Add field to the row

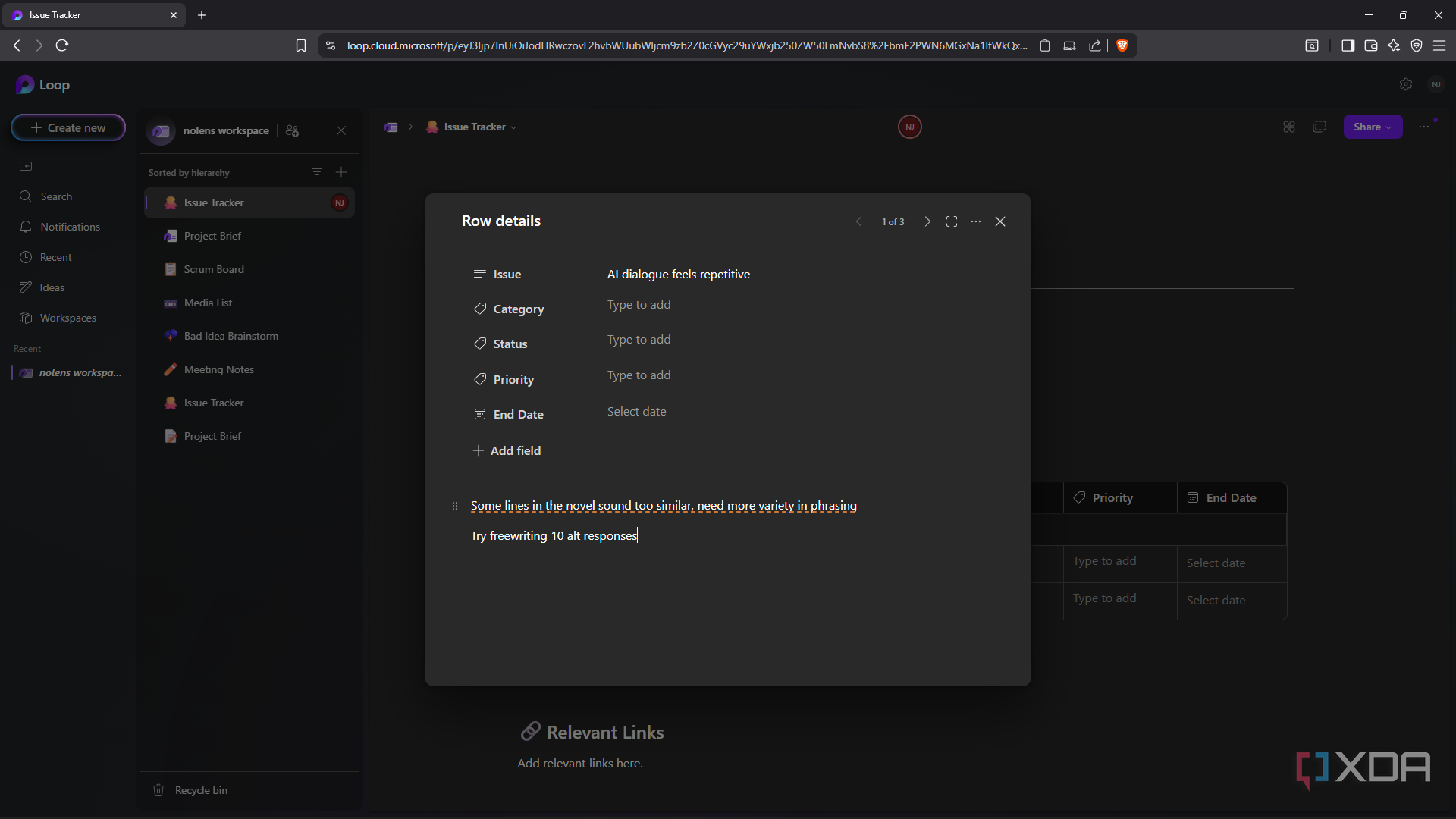tap(507, 450)
